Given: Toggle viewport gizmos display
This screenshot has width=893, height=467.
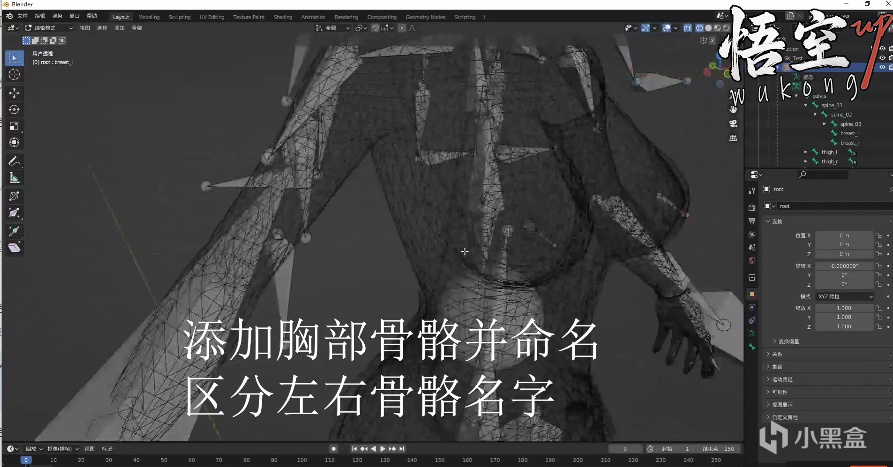Looking at the screenshot, I should (x=645, y=27).
